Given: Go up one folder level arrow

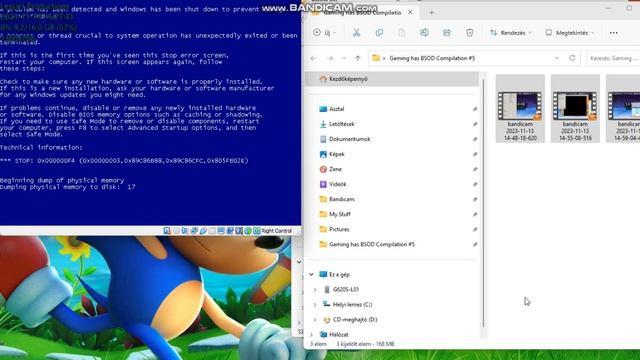Looking at the screenshot, I should 358,58.
